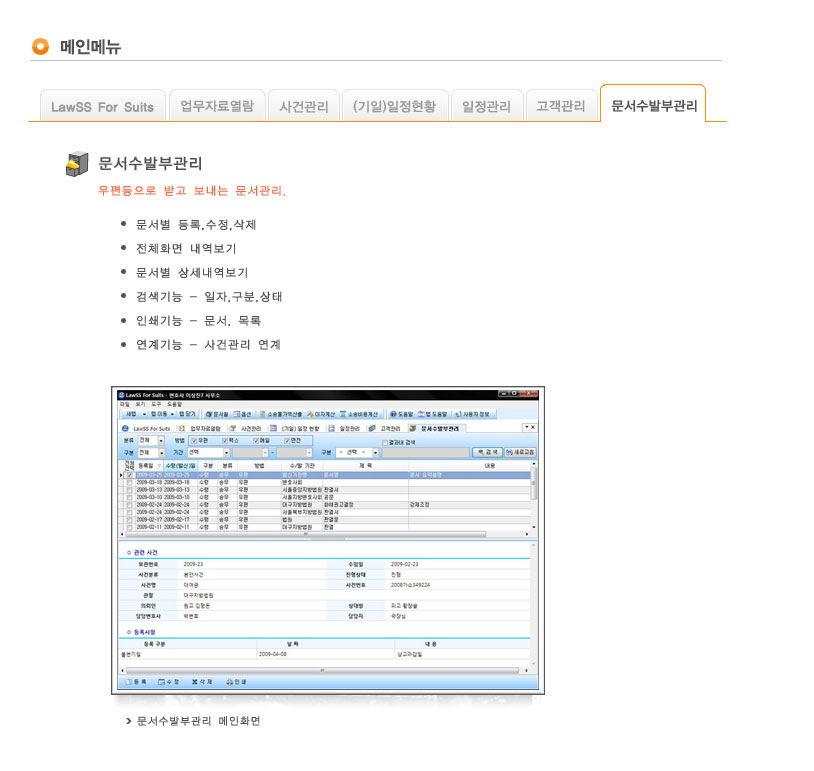Viewport: 814px width, 771px height.
Task: Check the 2009-03-10 row checkbox
Action: pyautogui.click(x=129, y=497)
